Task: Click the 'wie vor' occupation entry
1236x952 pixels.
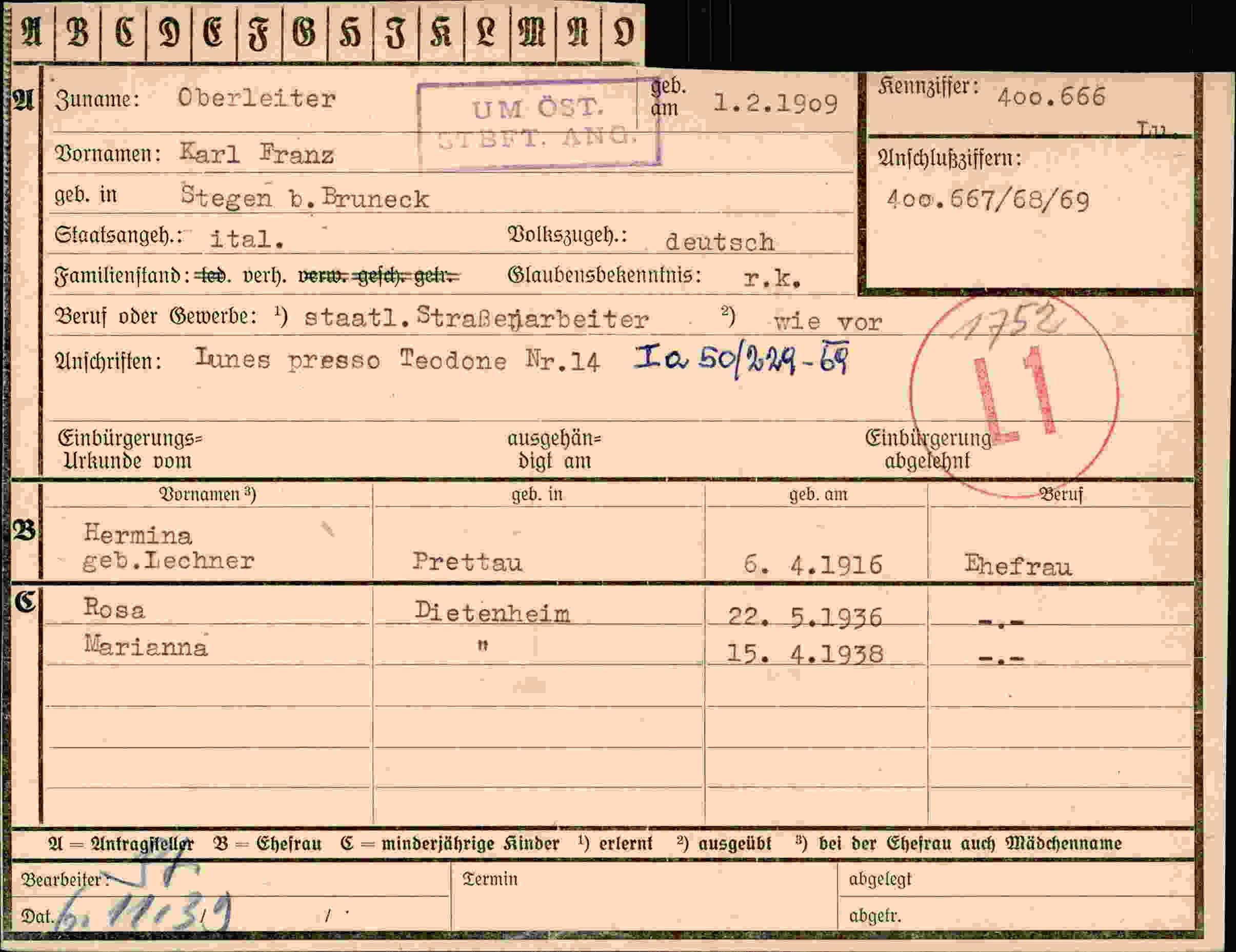Action: pyautogui.click(x=828, y=322)
